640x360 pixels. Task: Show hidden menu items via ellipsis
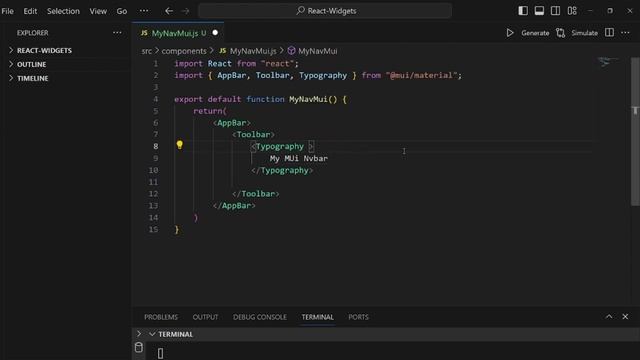[x=144, y=11]
